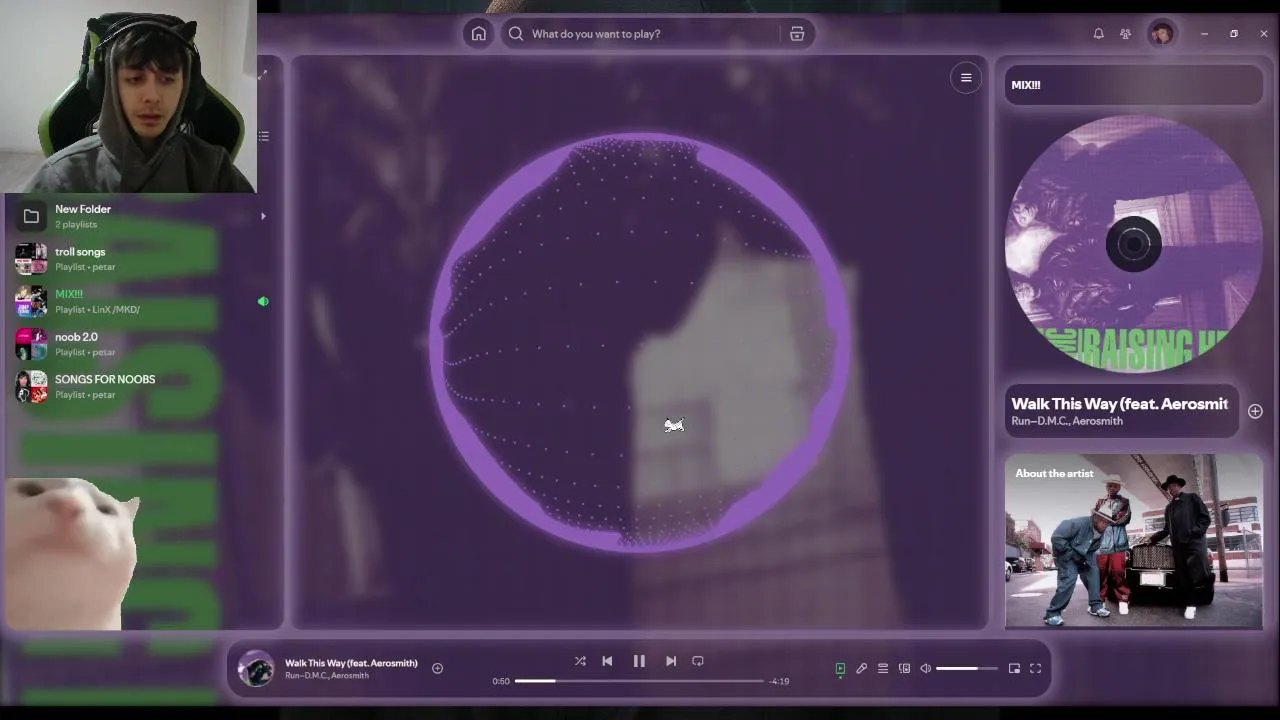Open the miniplayer icon

pos(1014,668)
